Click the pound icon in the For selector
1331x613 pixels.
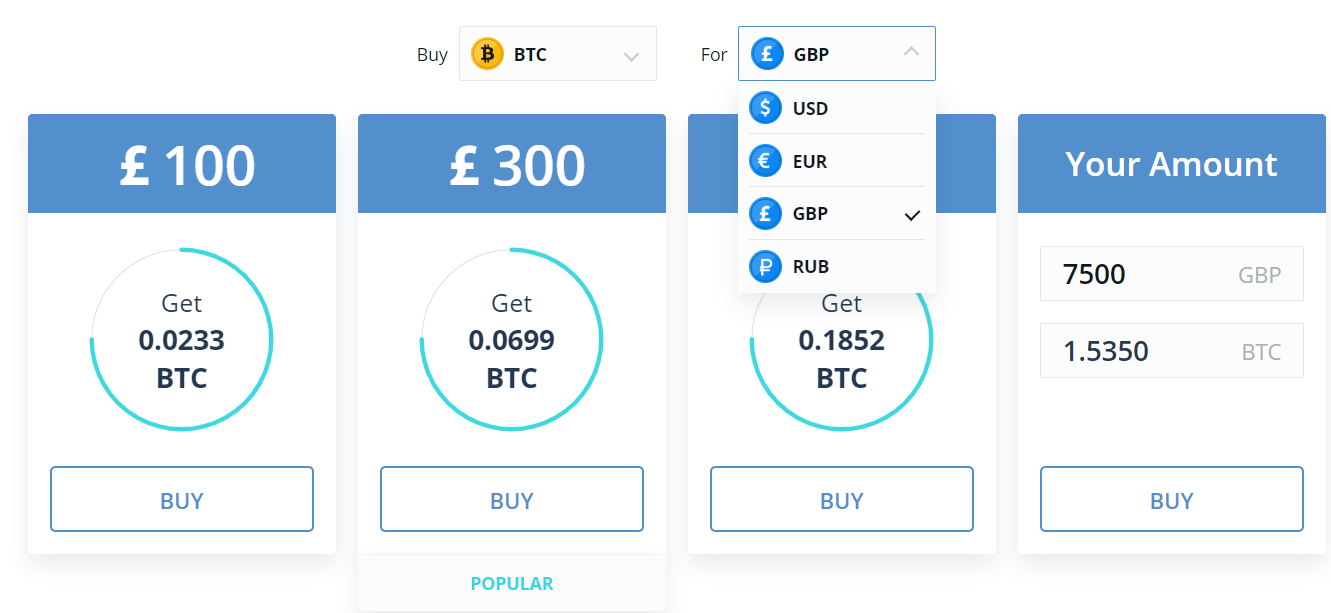click(765, 53)
